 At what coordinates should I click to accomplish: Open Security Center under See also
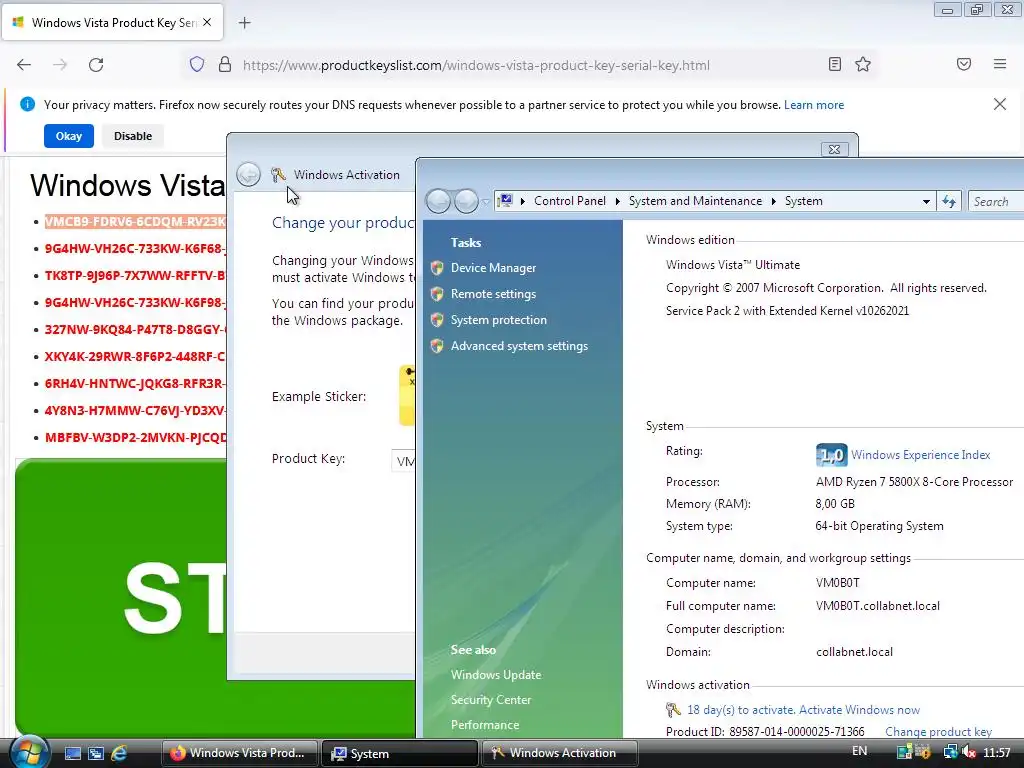coord(490,699)
